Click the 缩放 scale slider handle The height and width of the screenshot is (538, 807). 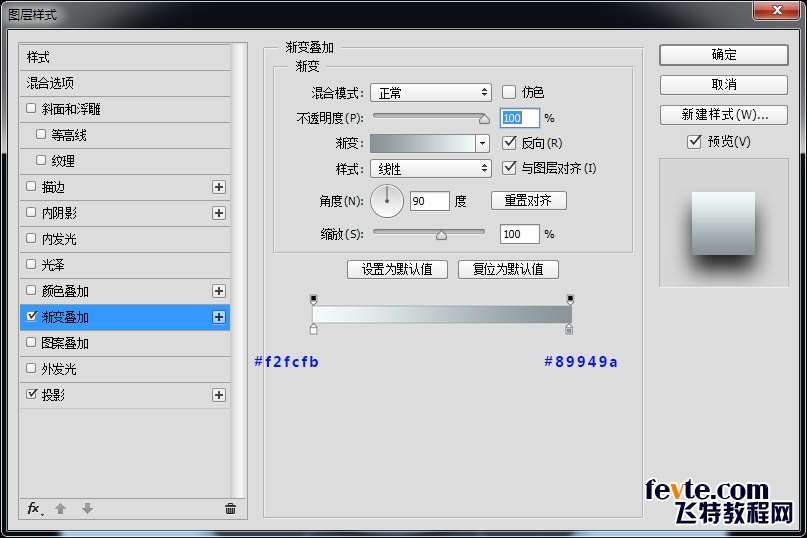point(441,235)
